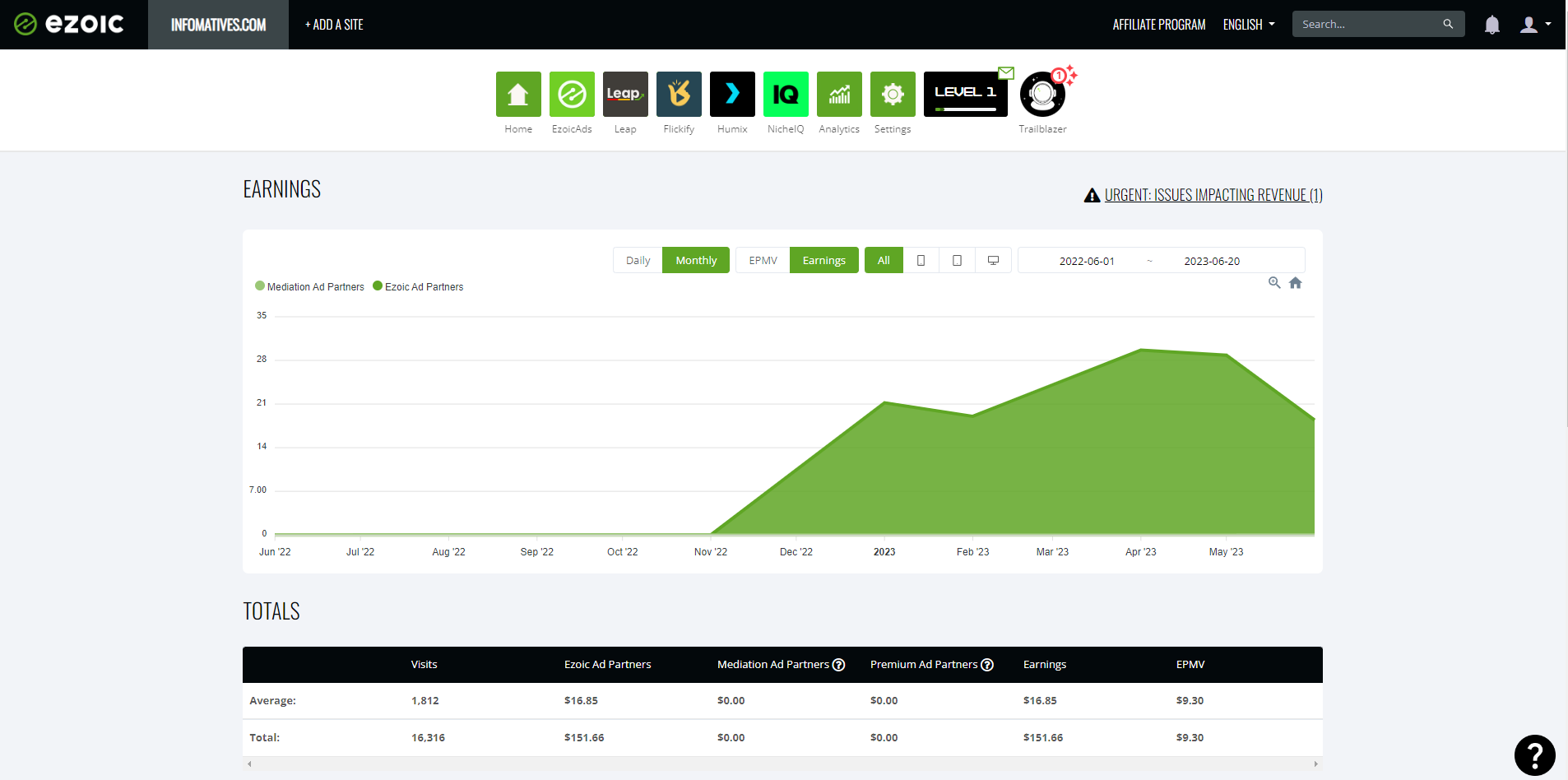This screenshot has width=1568, height=780.
Task: Click the Ezoic Ad Partners column header
Action: click(607, 665)
